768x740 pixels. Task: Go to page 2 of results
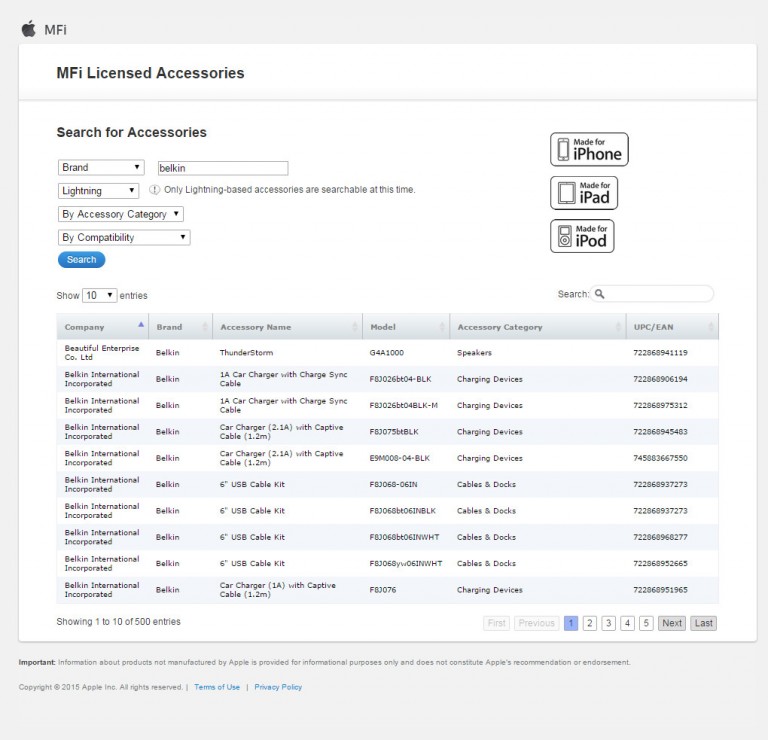(x=590, y=623)
